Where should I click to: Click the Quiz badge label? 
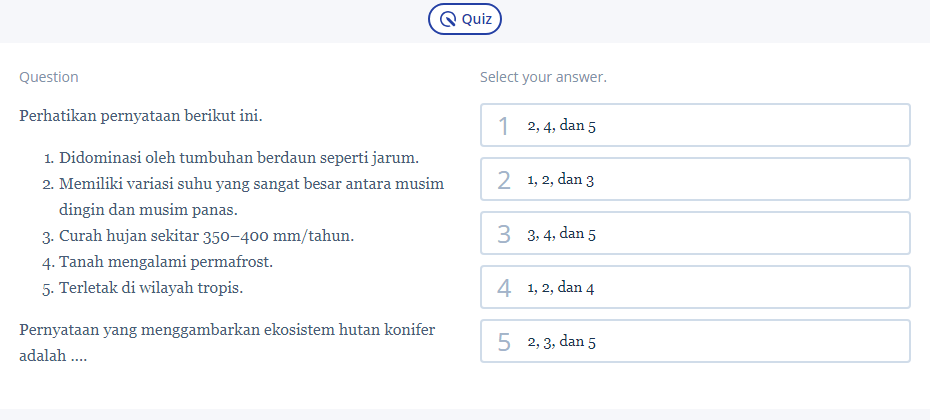click(476, 19)
